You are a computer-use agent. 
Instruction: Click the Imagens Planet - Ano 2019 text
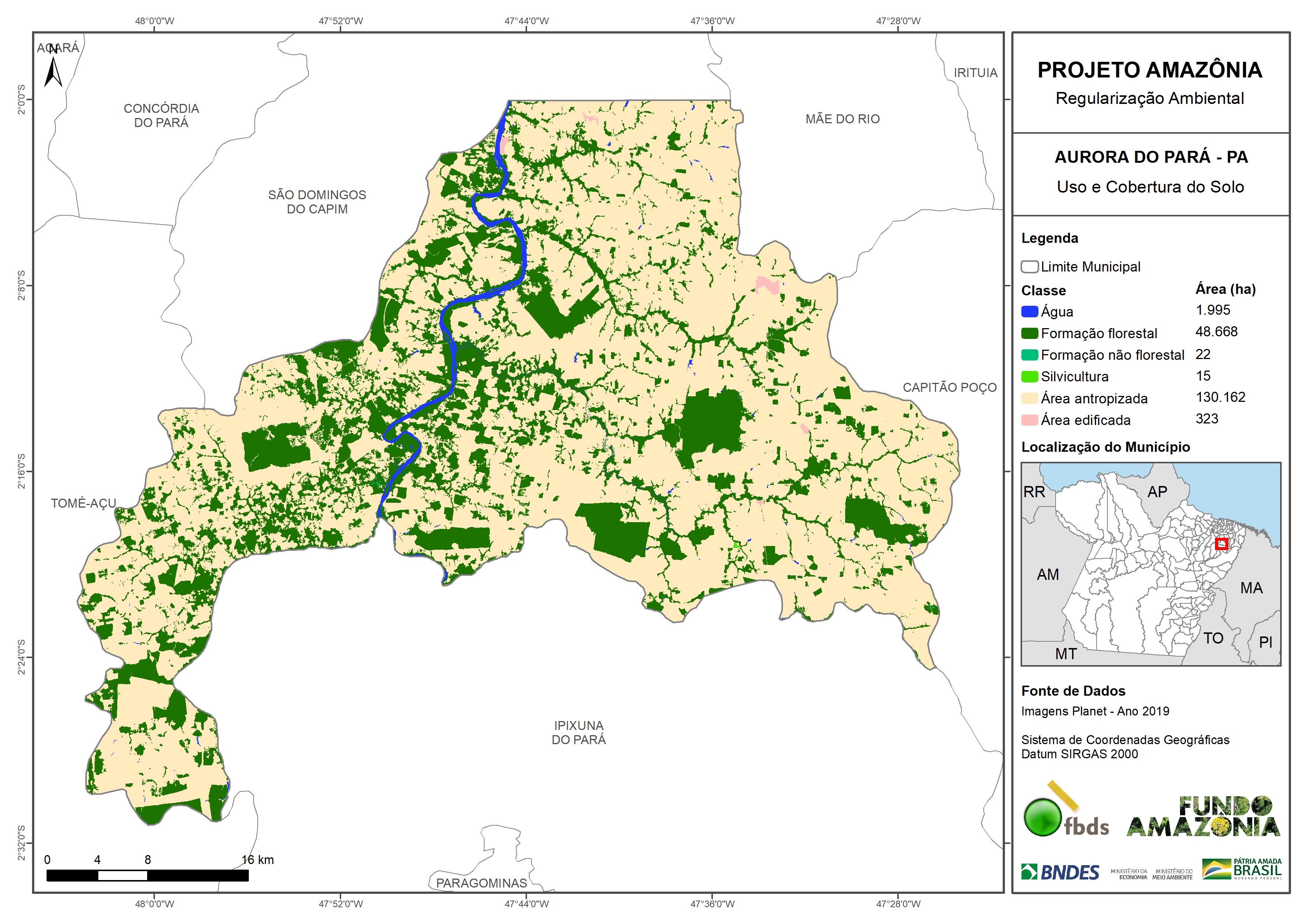pyautogui.click(x=1095, y=711)
